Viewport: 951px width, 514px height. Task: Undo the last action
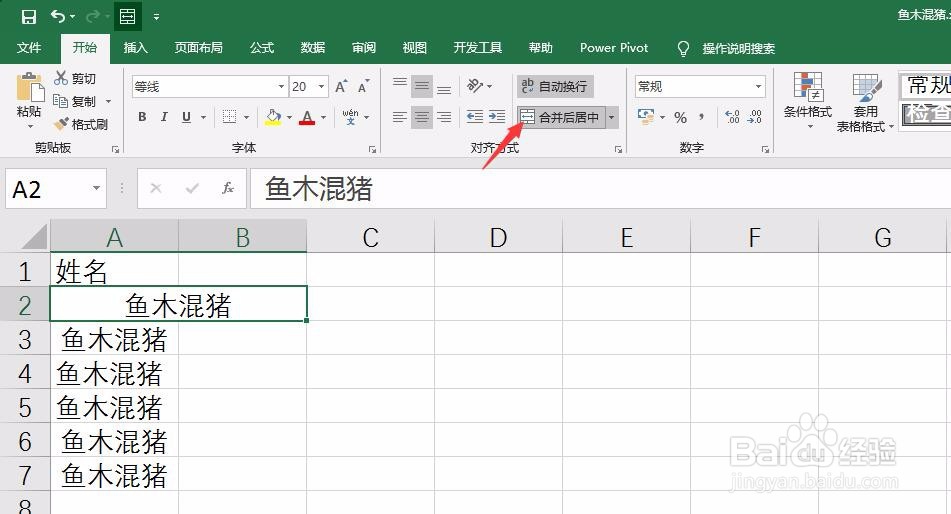(58, 16)
